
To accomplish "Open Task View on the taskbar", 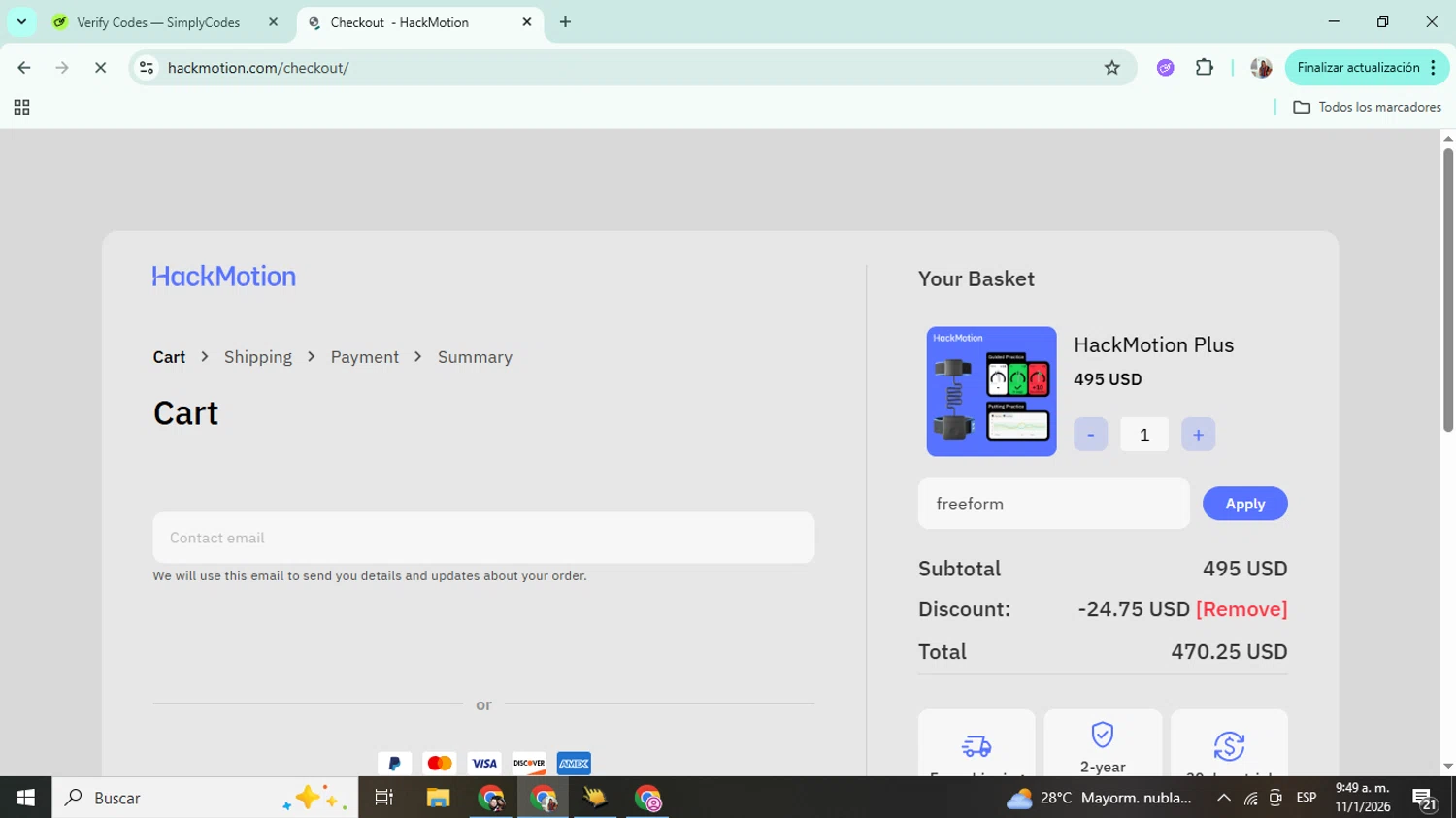I will click(384, 798).
